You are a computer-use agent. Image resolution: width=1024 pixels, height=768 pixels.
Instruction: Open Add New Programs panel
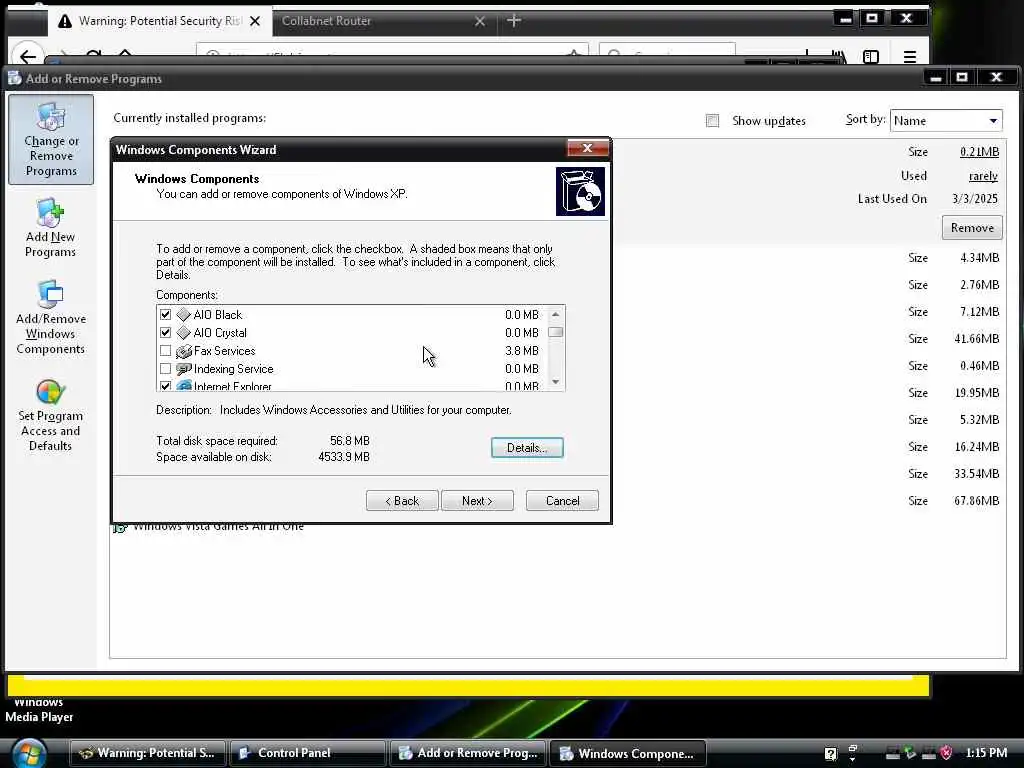point(50,228)
